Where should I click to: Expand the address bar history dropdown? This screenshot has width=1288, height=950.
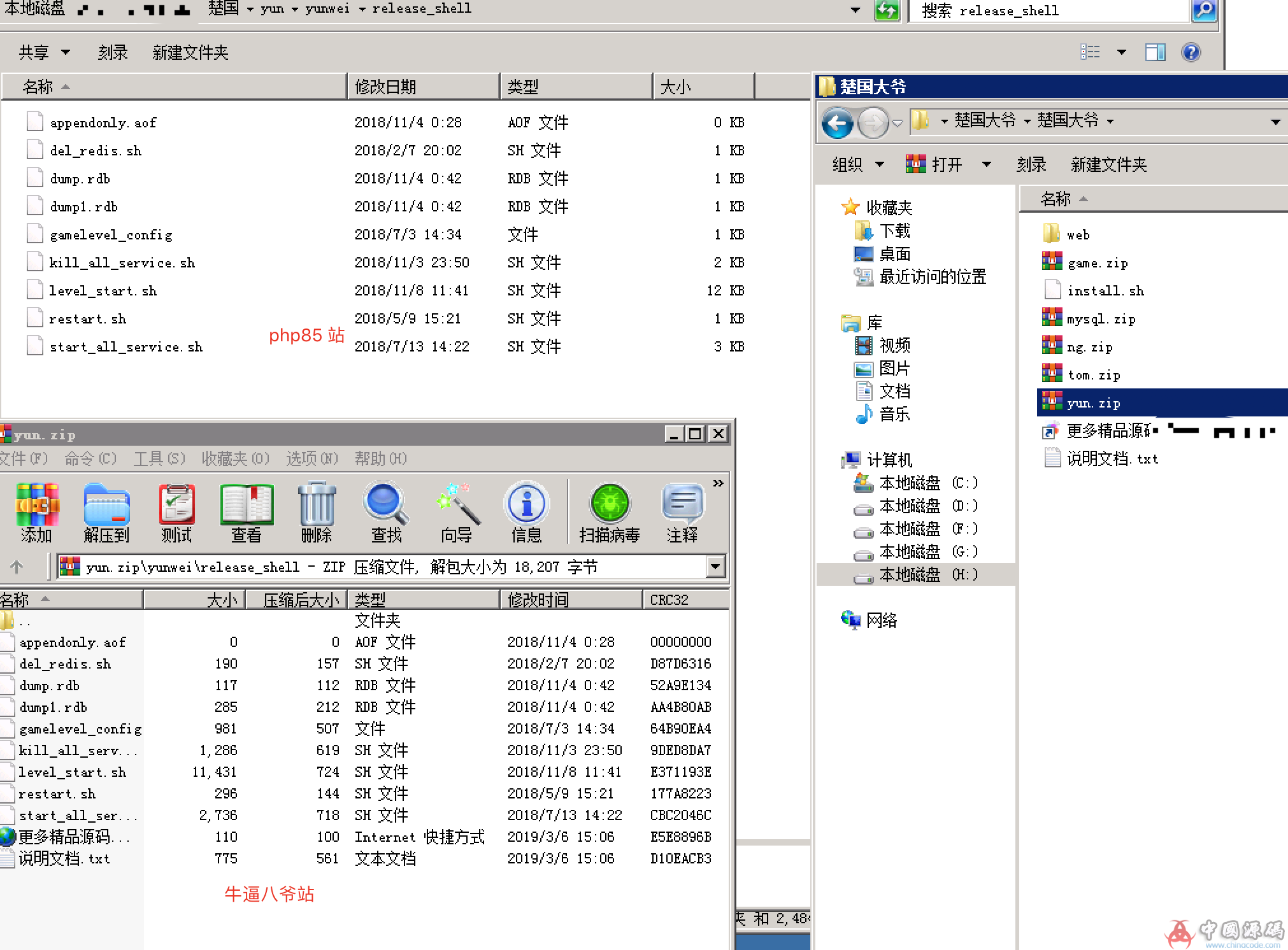click(855, 10)
